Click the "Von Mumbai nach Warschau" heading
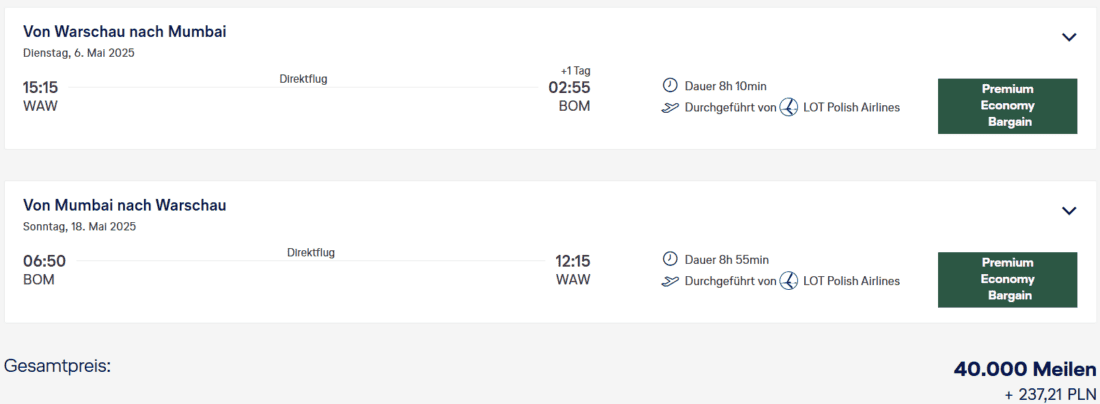The width and height of the screenshot is (1100, 404). click(125, 205)
